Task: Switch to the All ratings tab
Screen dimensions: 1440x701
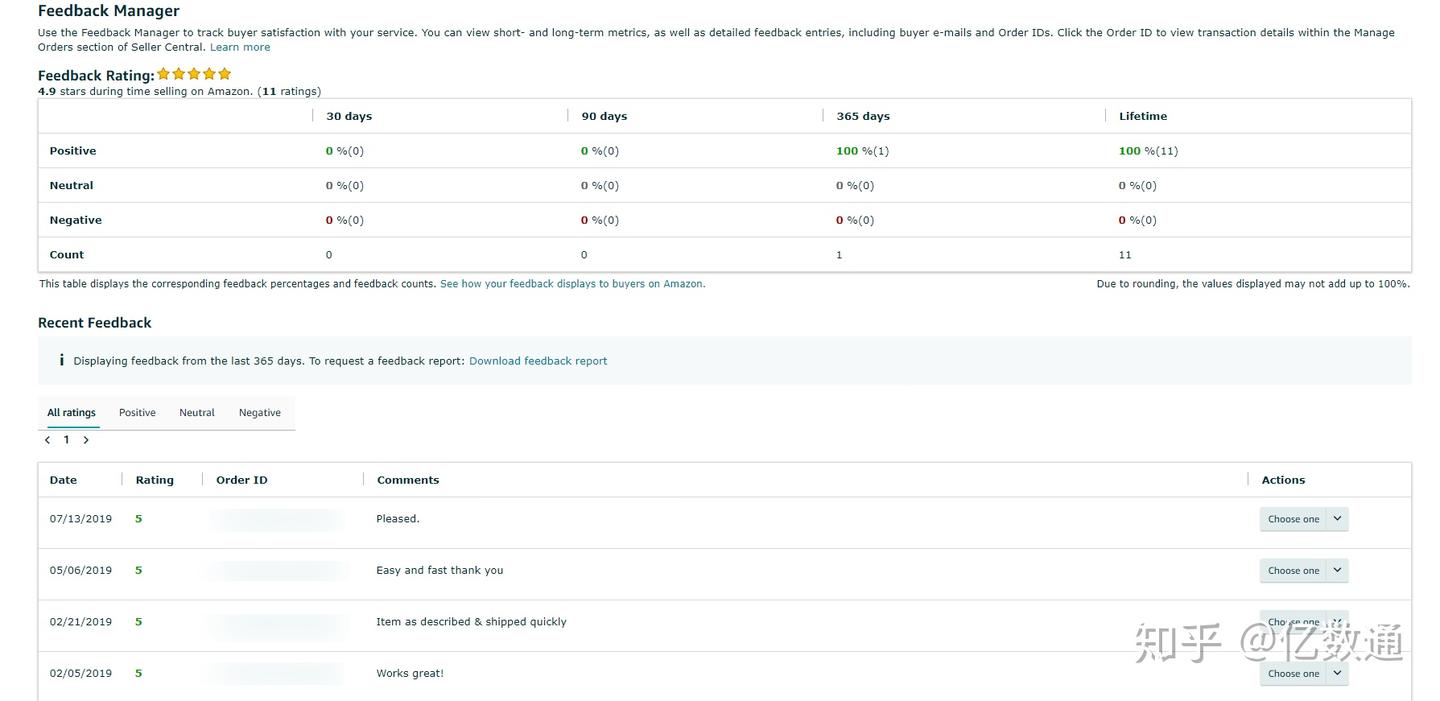Action: [72, 412]
